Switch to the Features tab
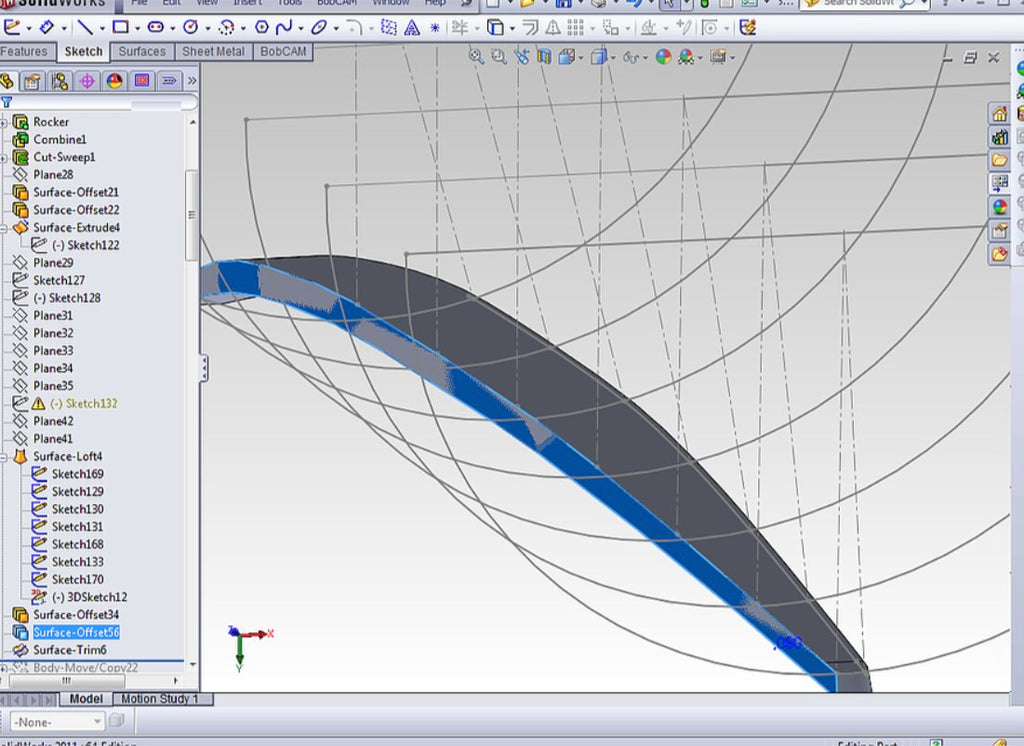This screenshot has height=746, width=1024. [25, 51]
